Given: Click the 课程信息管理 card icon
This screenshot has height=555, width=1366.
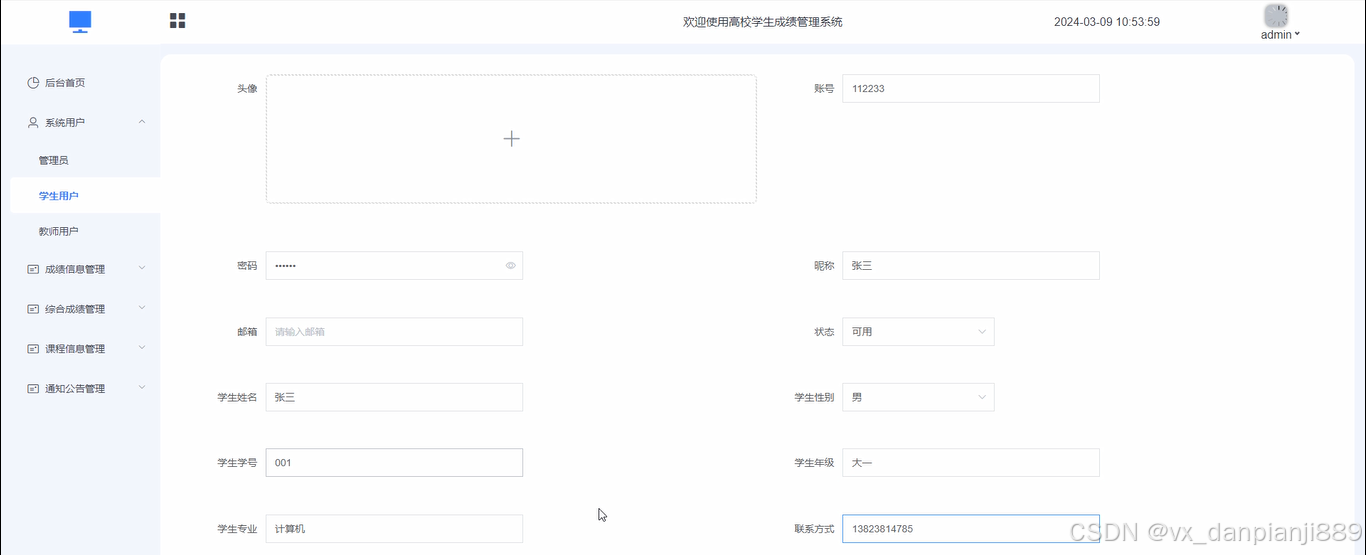Looking at the screenshot, I should (33, 349).
